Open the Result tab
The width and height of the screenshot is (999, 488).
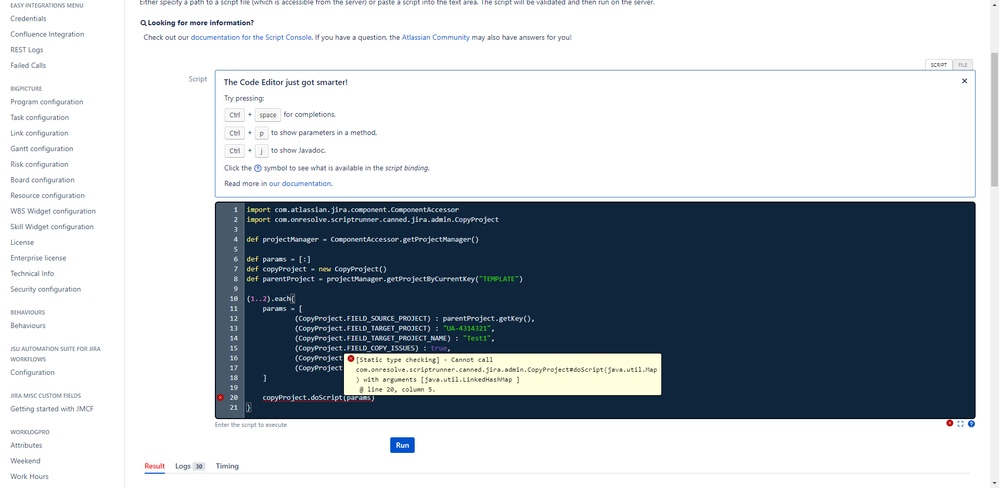pos(155,466)
